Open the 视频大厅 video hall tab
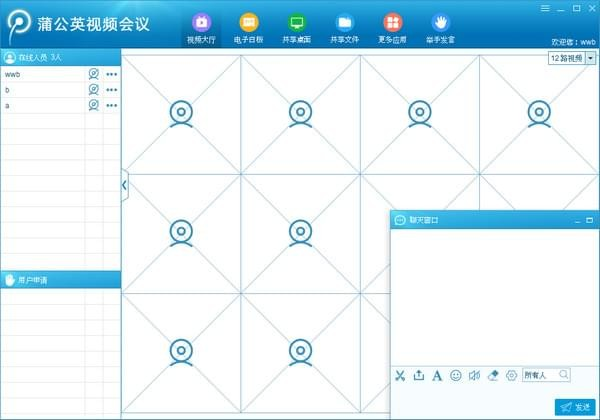 pyautogui.click(x=201, y=29)
